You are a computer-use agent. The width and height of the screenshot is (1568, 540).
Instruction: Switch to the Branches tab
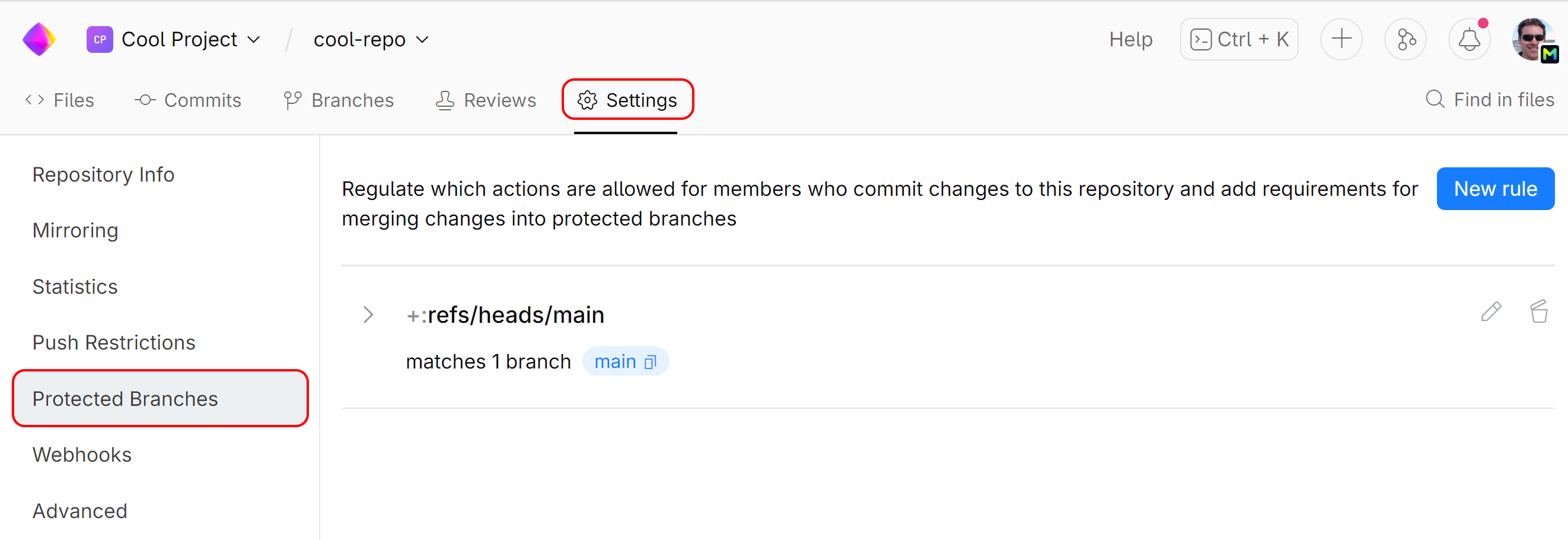click(339, 100)
